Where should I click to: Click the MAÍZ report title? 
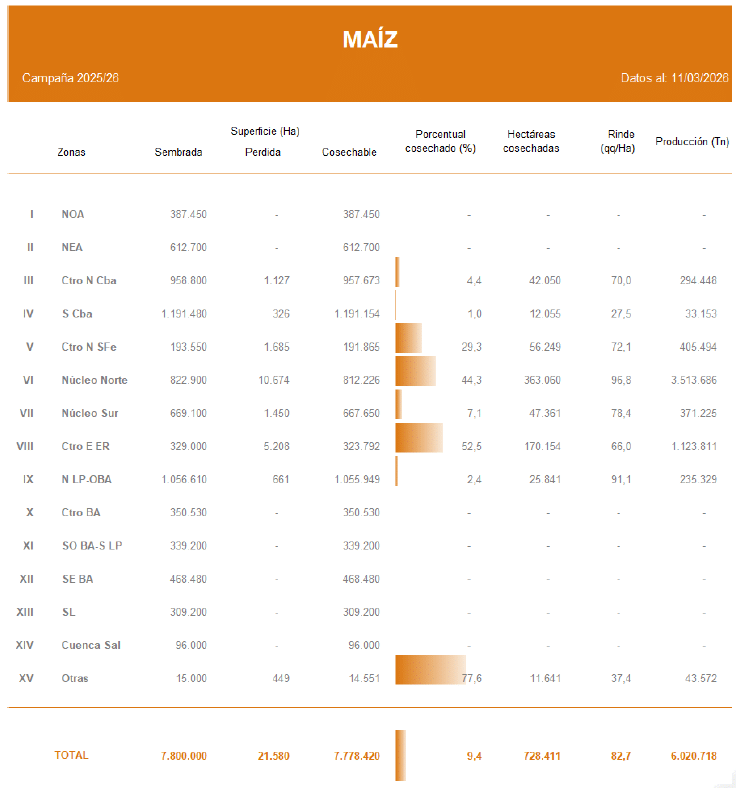pos(370,39)
